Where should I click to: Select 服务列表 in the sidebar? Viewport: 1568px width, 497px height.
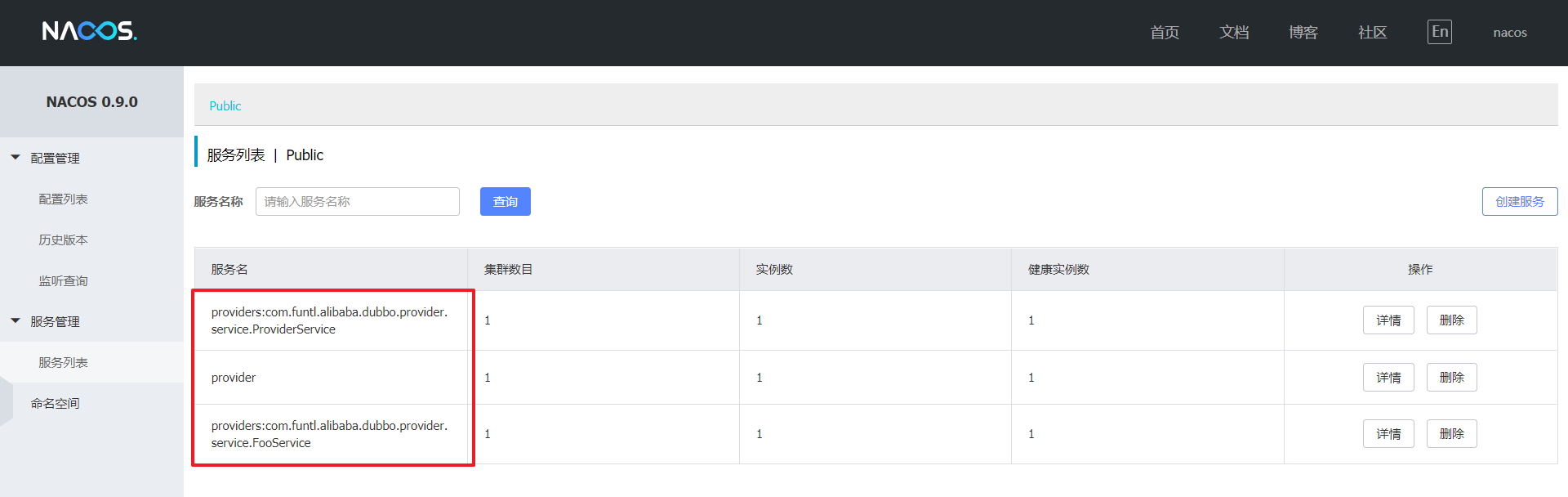point(63,362)
